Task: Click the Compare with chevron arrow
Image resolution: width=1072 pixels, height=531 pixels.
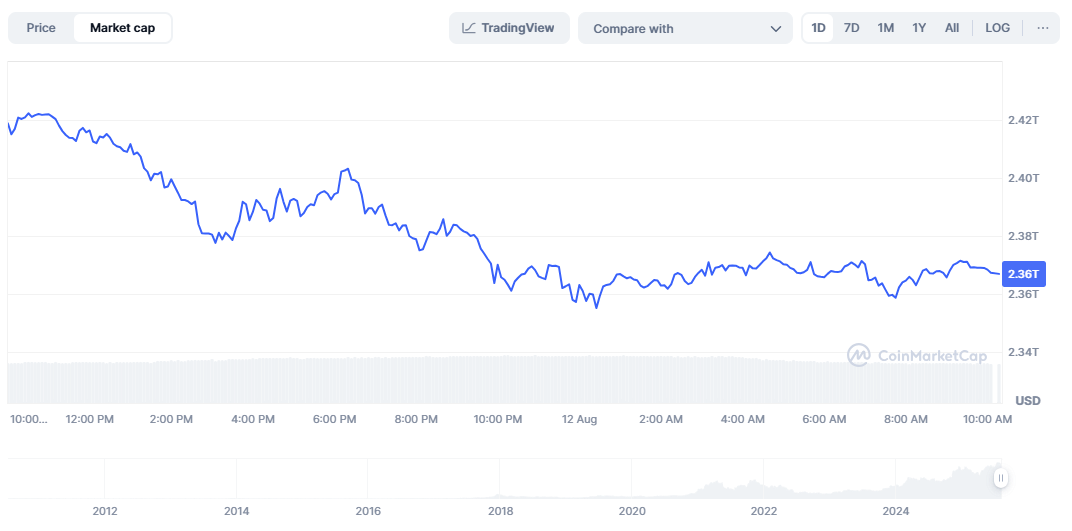Action: pos(776,29)
